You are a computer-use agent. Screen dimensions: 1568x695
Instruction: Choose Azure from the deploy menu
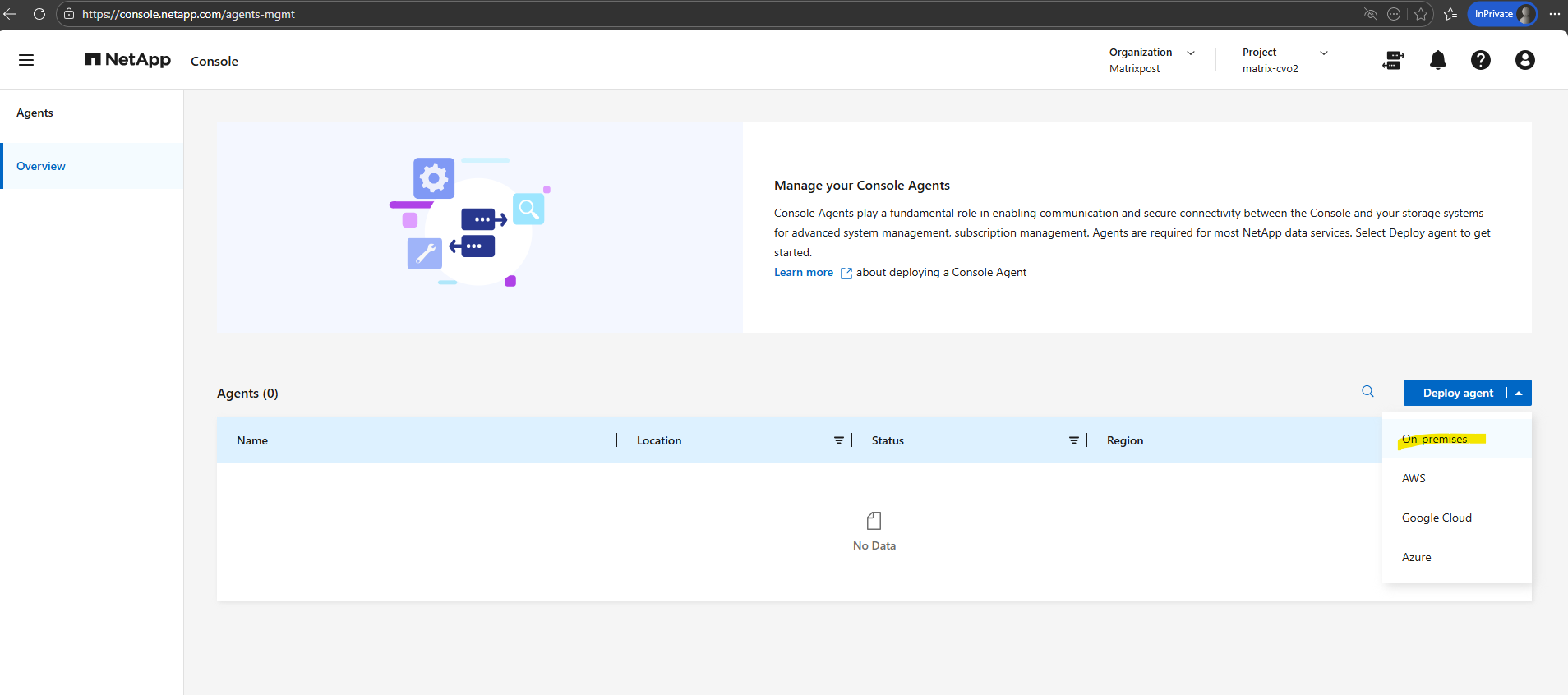(x=1416, y=558)
